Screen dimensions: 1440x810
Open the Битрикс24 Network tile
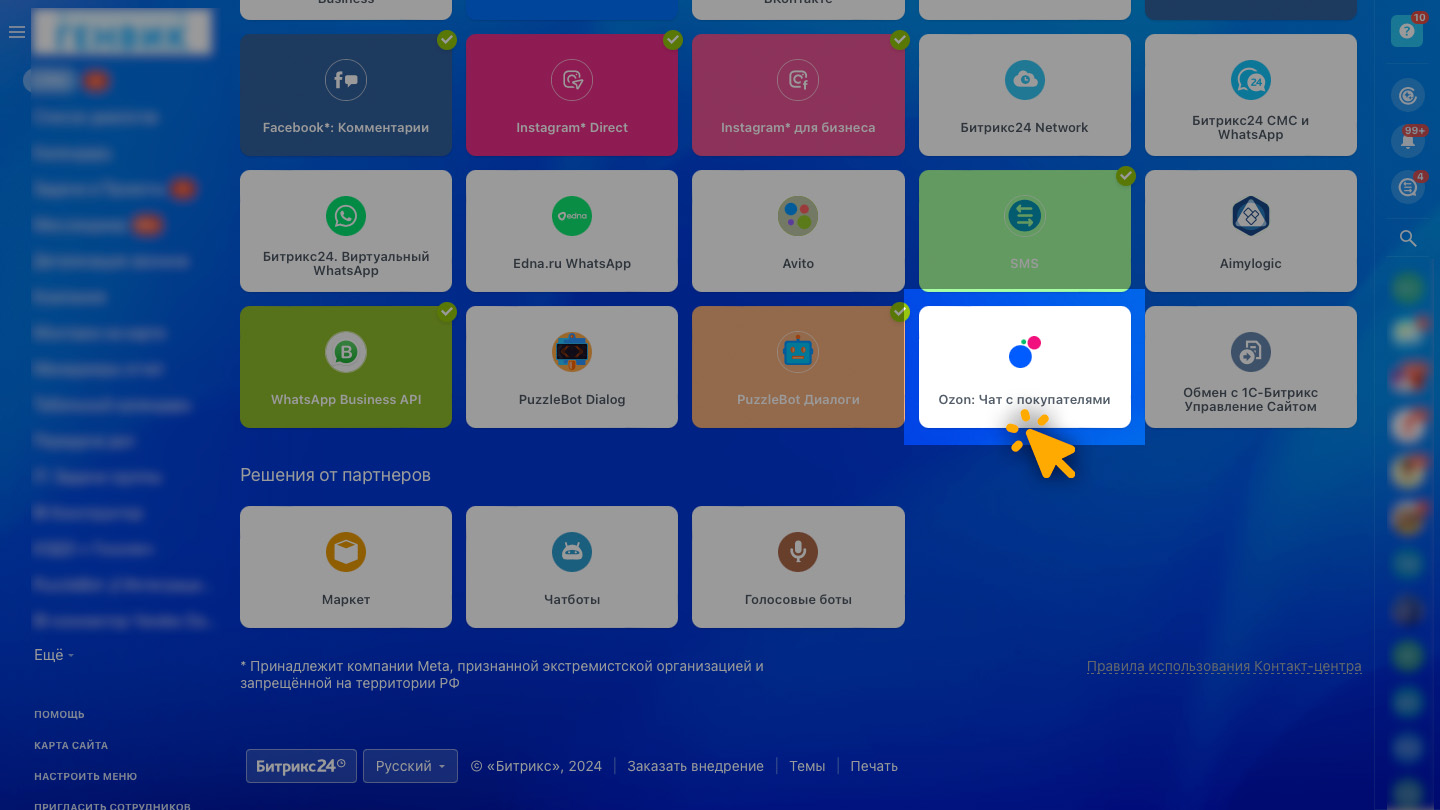click(1025, 95)
